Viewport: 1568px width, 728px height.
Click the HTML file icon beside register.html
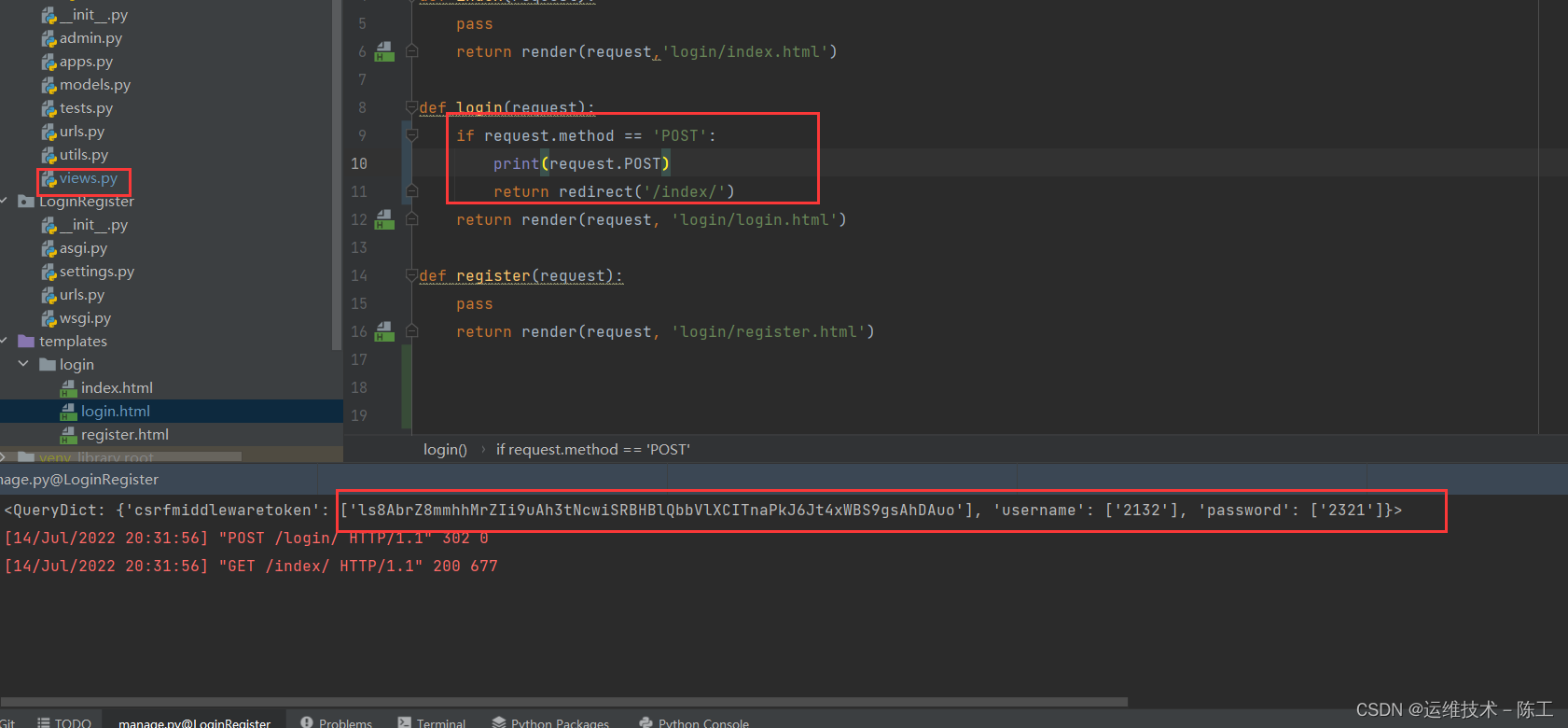(x=68, y=435)
